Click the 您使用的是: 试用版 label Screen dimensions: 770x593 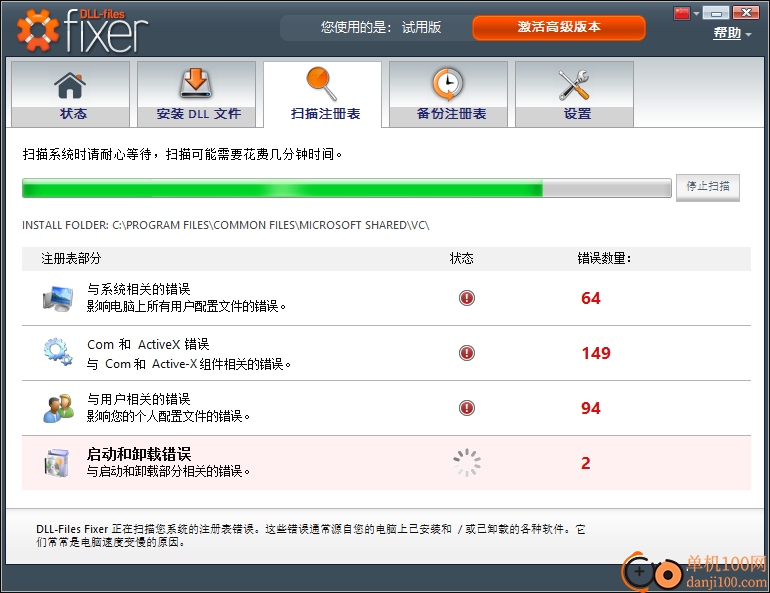[x=381, y=27]
